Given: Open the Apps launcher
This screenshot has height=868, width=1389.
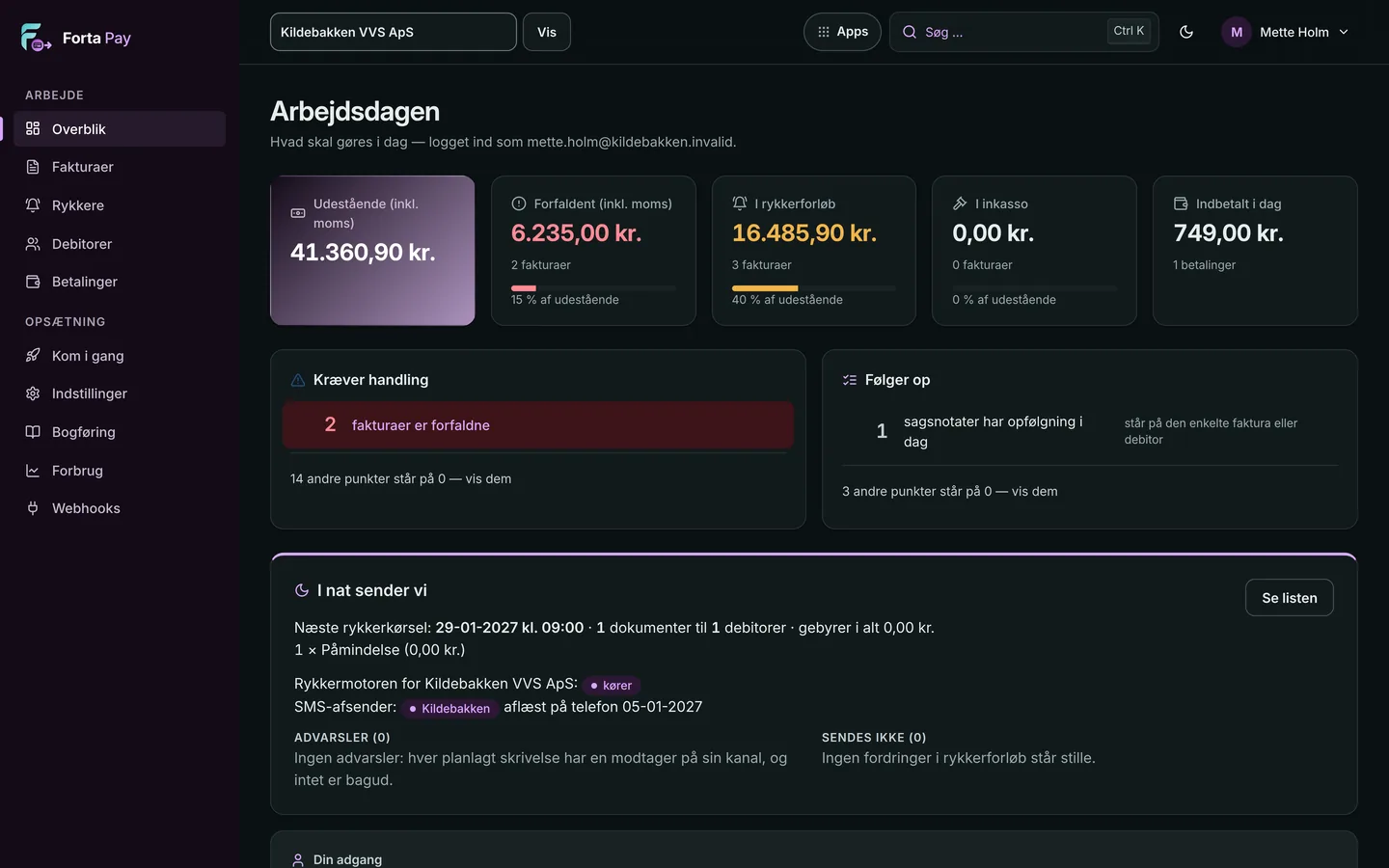Looking at the screenshot, I should [842, 32].
